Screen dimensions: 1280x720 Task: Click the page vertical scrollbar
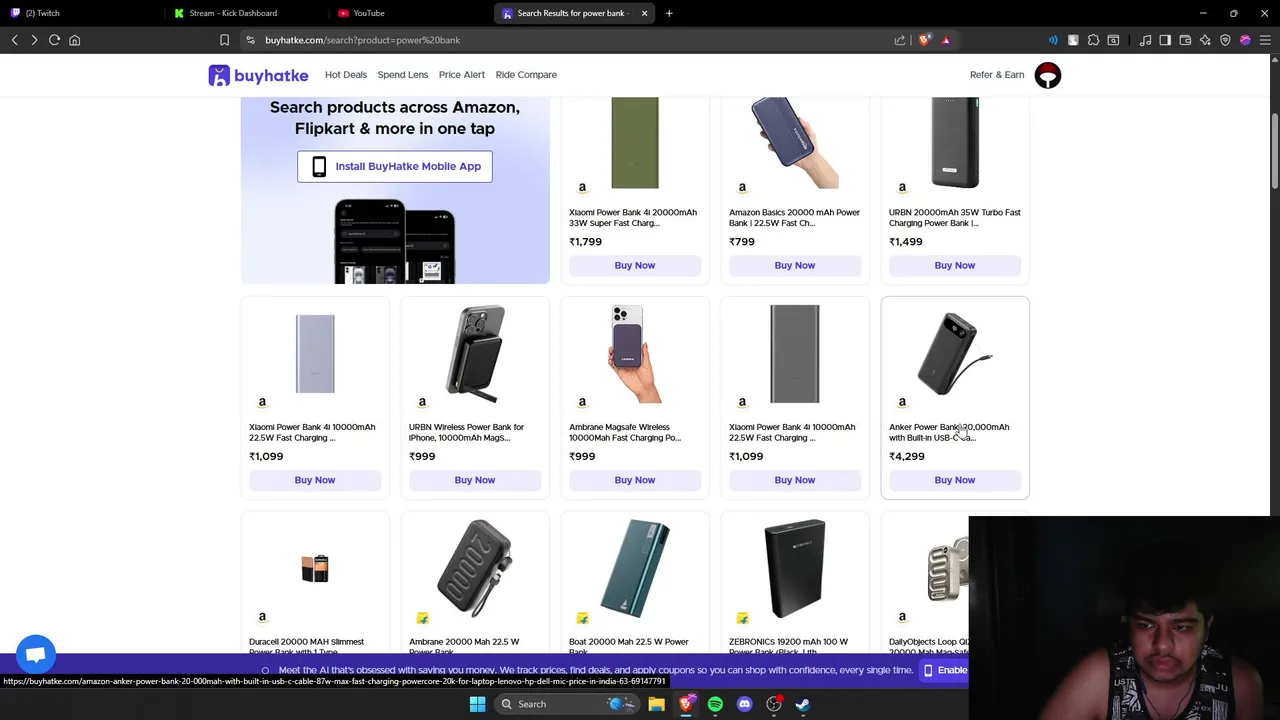tap(1275, 150)
